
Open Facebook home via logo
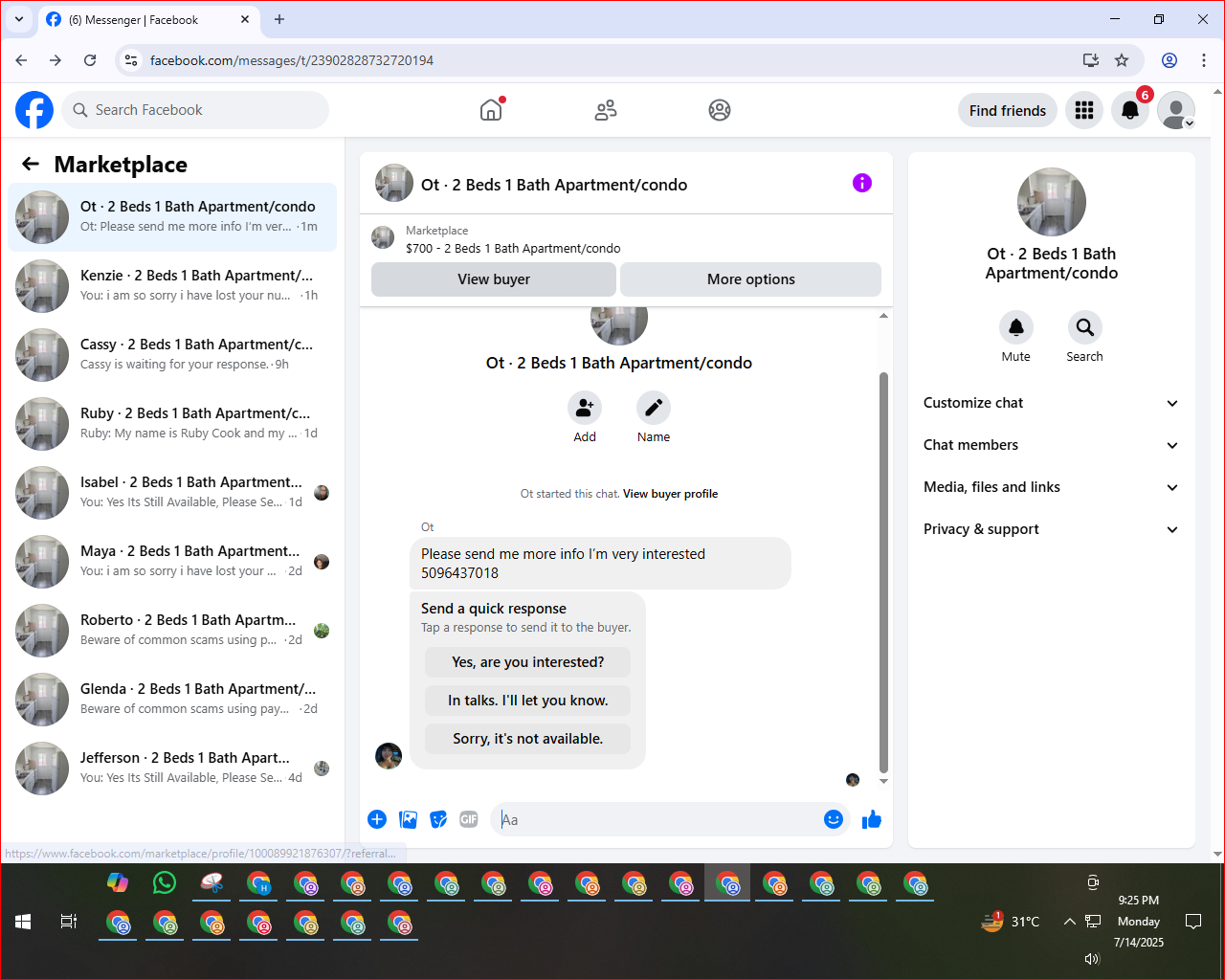click(34, 110)
